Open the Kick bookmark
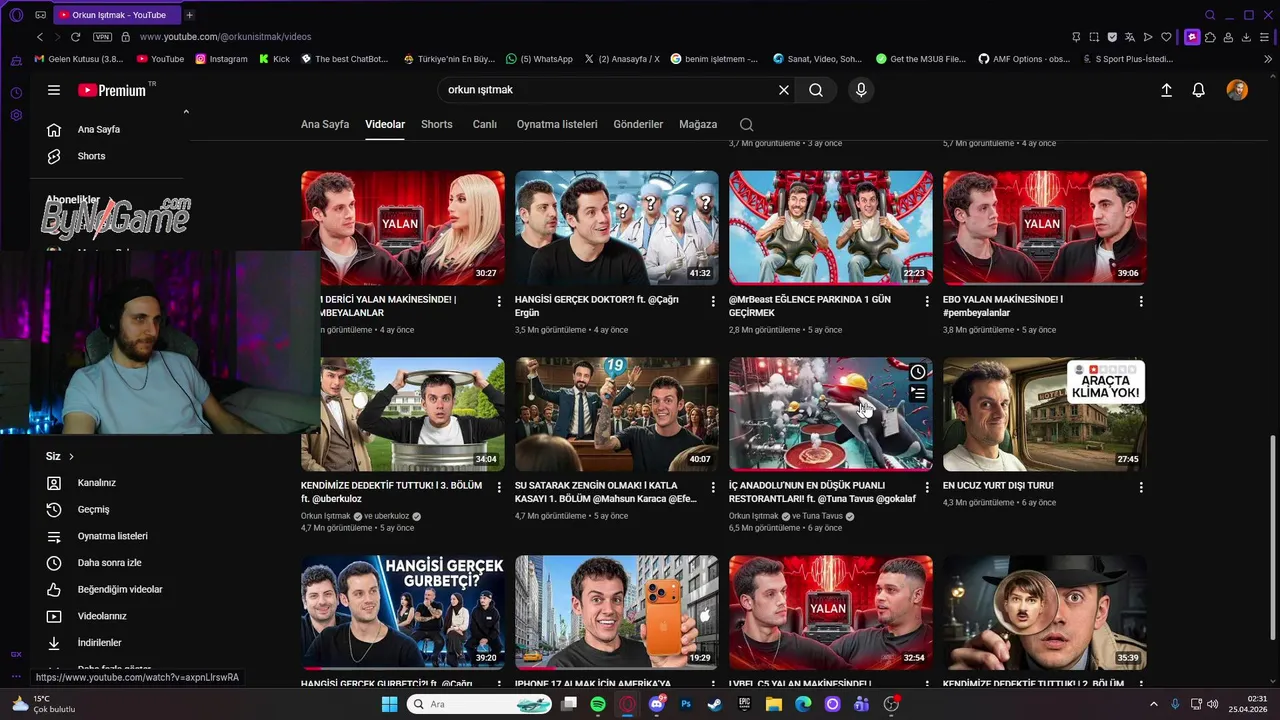The image size is (1280, 720). point(274,59)
